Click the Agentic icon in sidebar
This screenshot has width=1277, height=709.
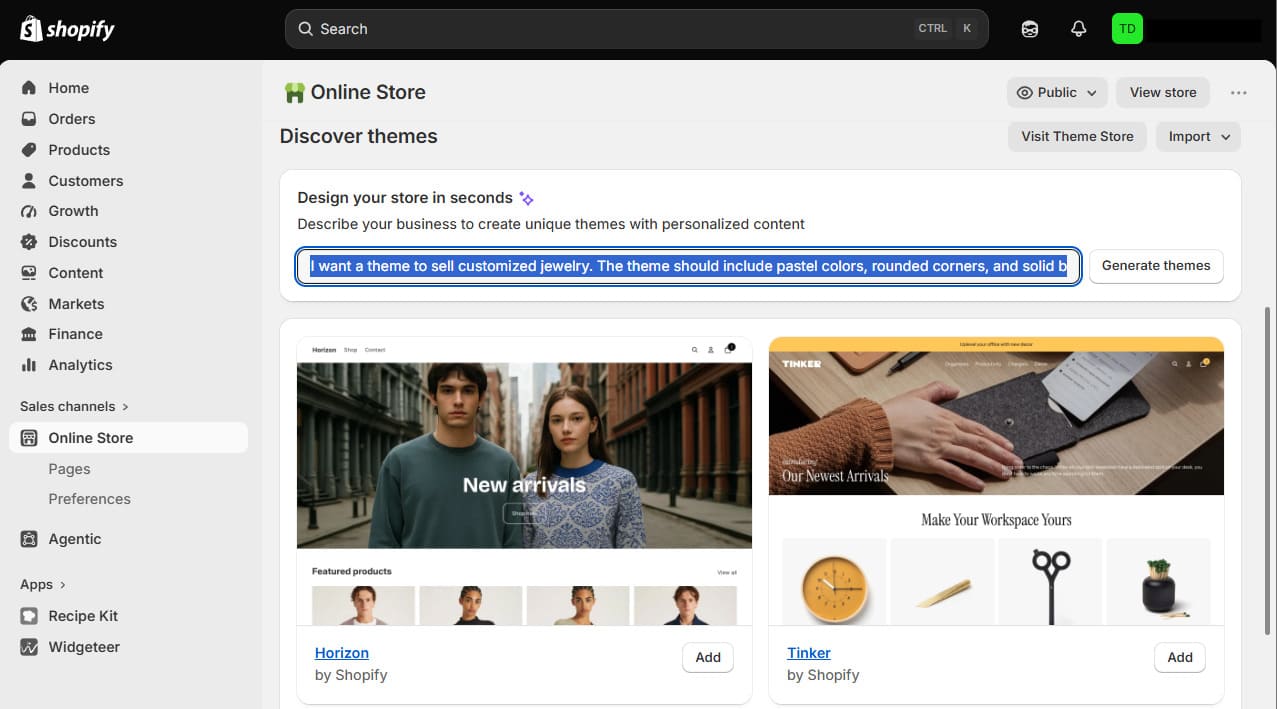[x=29, y=539]
